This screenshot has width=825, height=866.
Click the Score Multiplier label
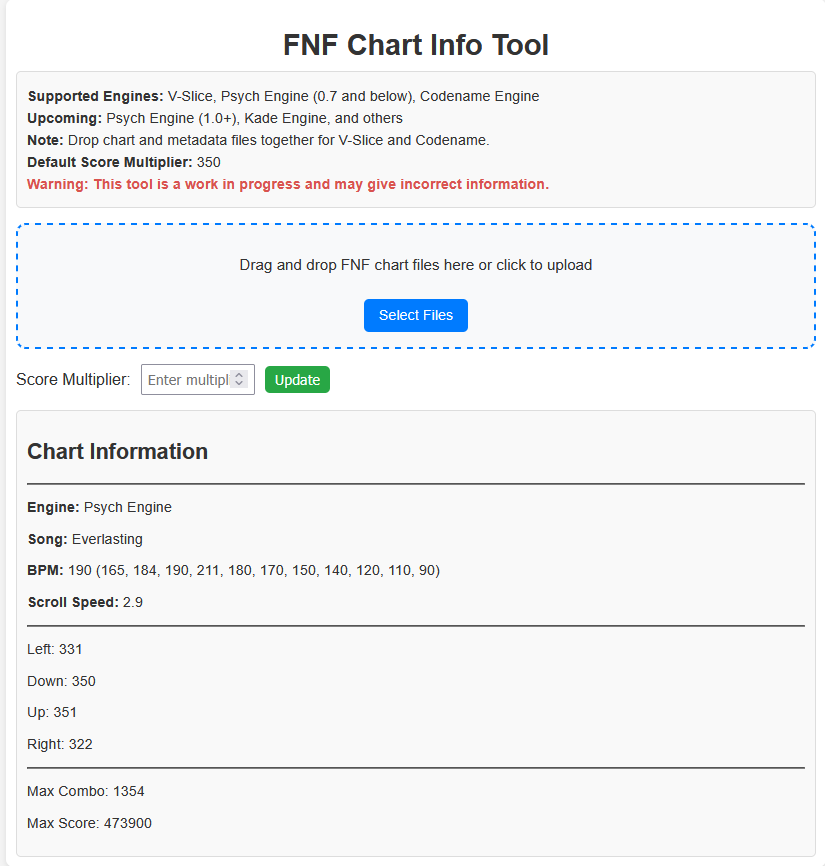73,379
